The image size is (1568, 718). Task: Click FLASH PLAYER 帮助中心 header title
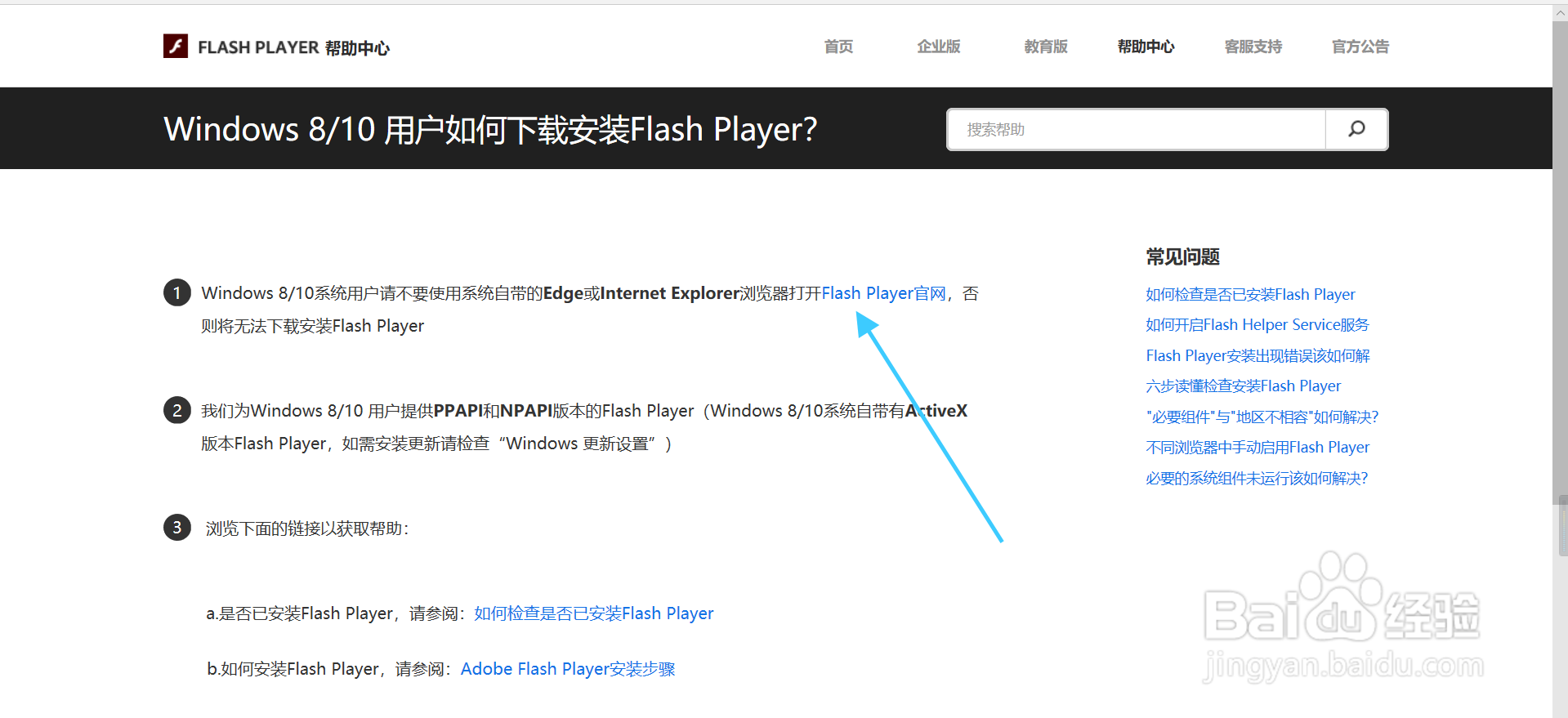point(293,47)
